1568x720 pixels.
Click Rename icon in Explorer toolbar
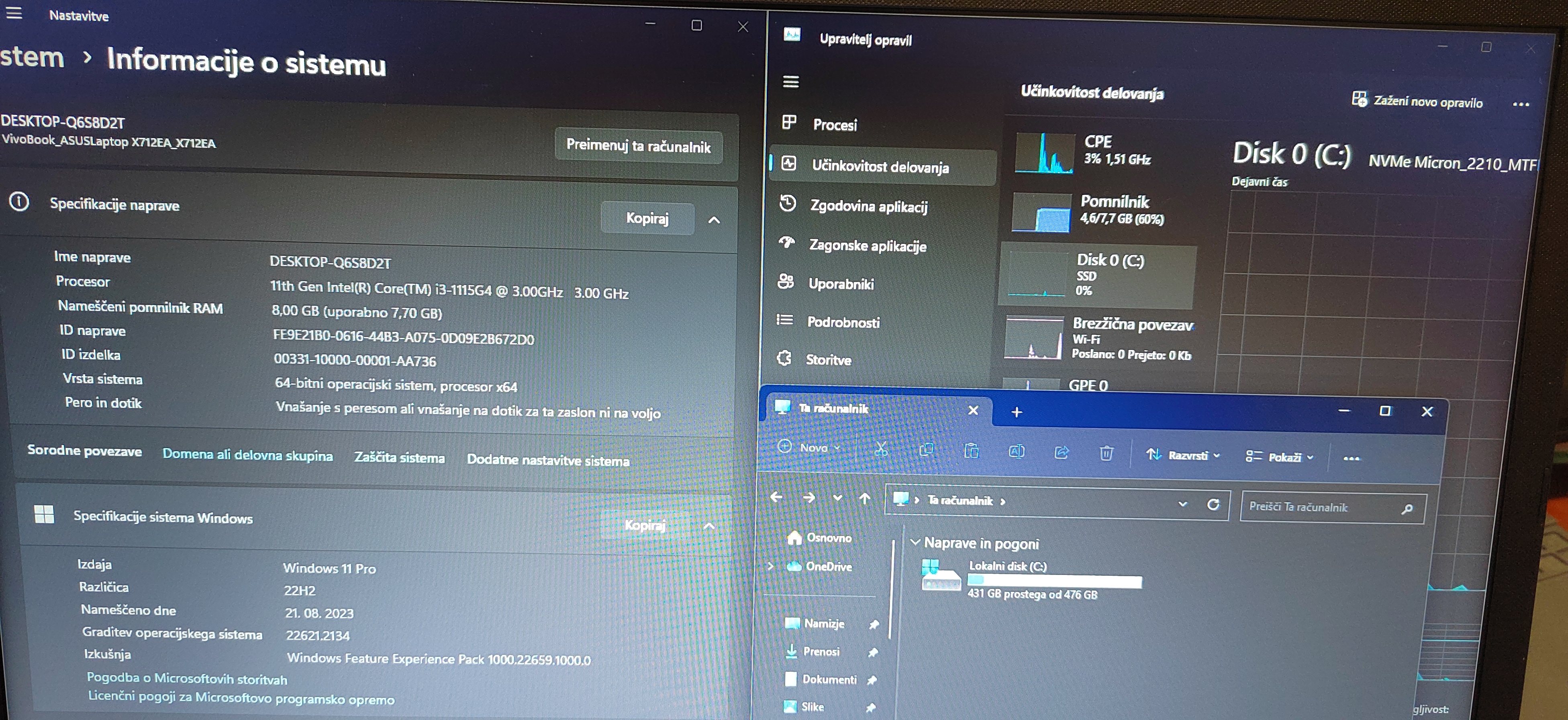coord(1017,451)
